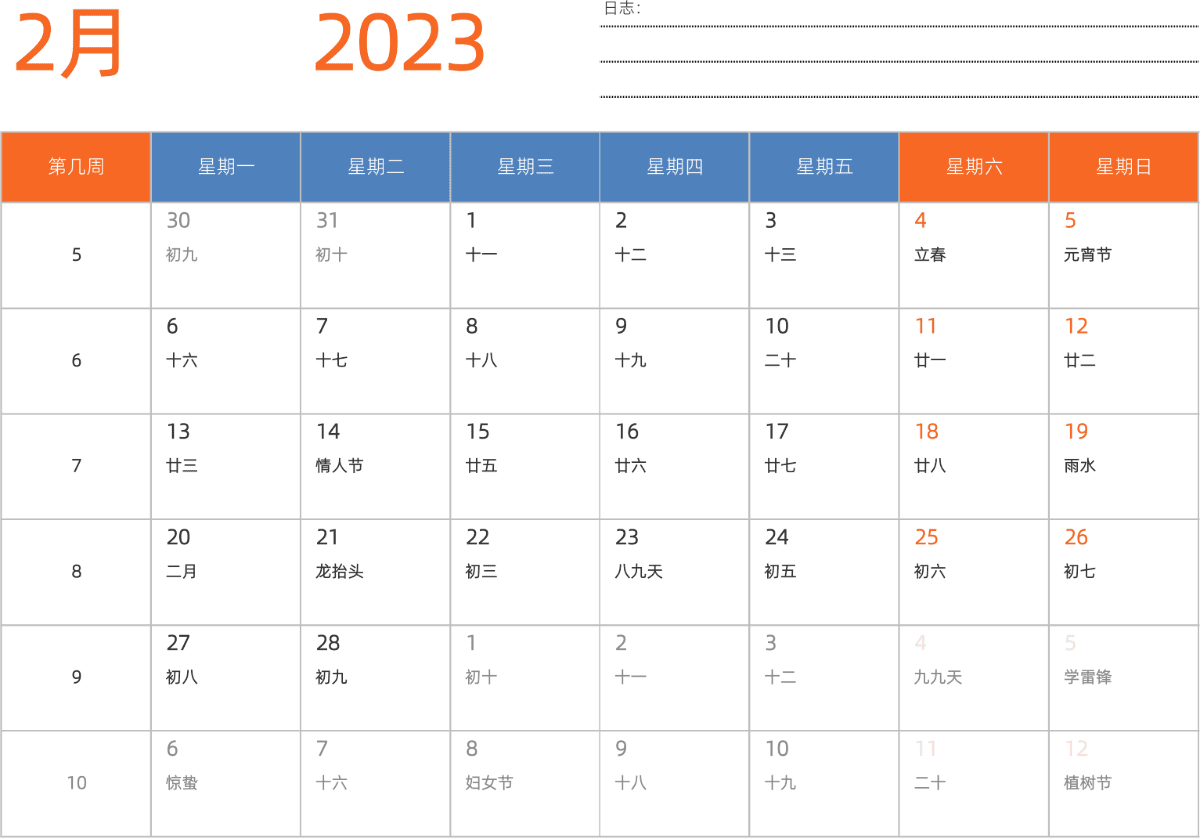Image resolution: width=1200 pixels, height=838 pixels.
Task: Select February 1 cell marked 十一
Action: click(525, 255)
